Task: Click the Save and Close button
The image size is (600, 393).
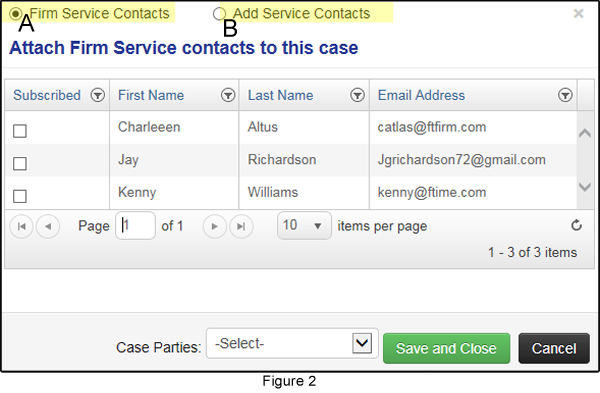Action: tap(447, 348)
